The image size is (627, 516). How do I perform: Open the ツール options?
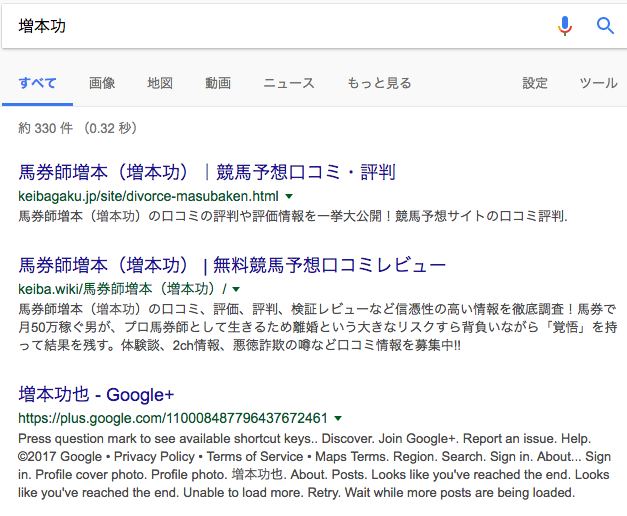[x=599, y=83]
